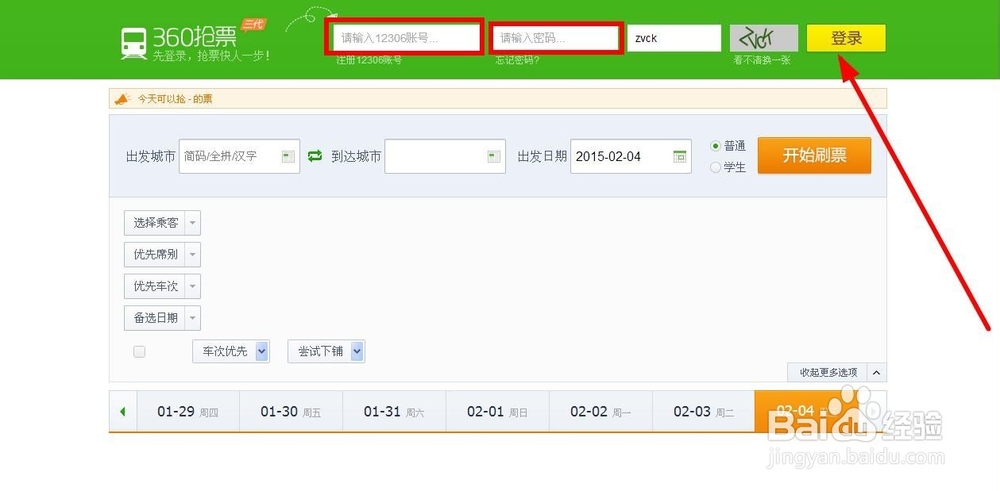Screen dimensions: 1000x491
Task: Focus the password input field
Action: (x=555, y=38)
